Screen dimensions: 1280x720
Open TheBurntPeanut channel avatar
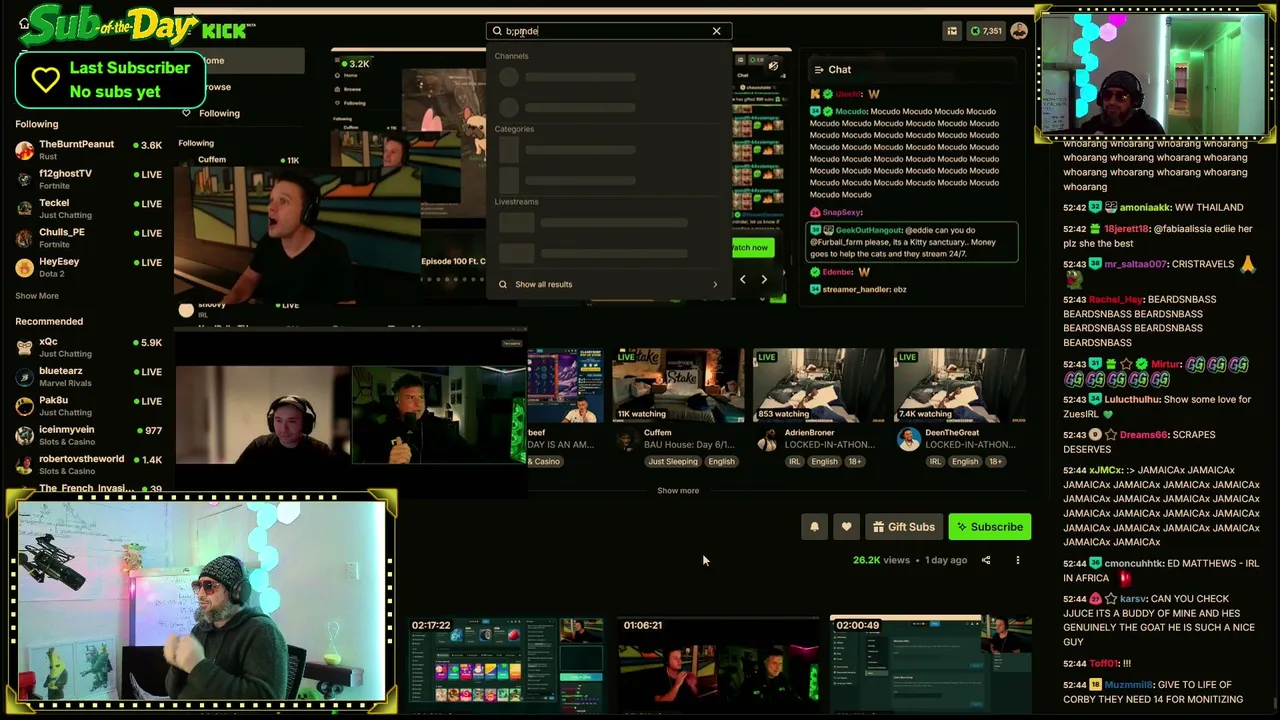(25, 150)
